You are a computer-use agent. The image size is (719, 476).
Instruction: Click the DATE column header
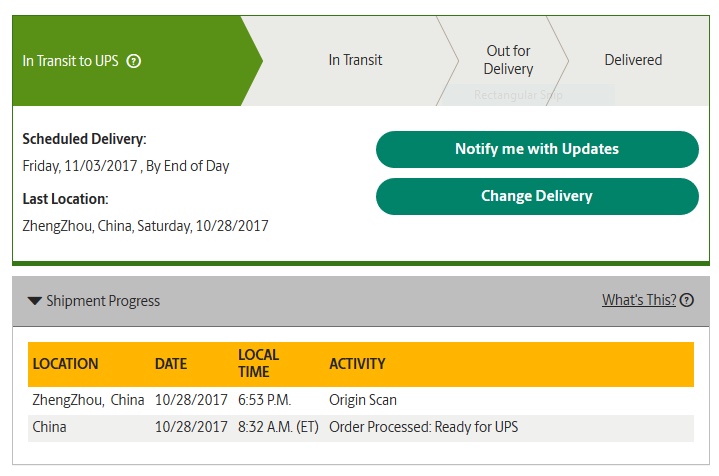tap(171, 364)
